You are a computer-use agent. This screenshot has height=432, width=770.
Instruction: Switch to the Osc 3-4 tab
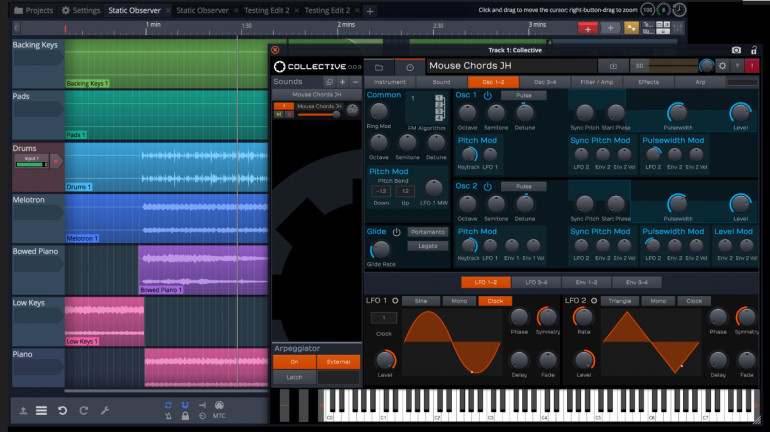[545, 82]
